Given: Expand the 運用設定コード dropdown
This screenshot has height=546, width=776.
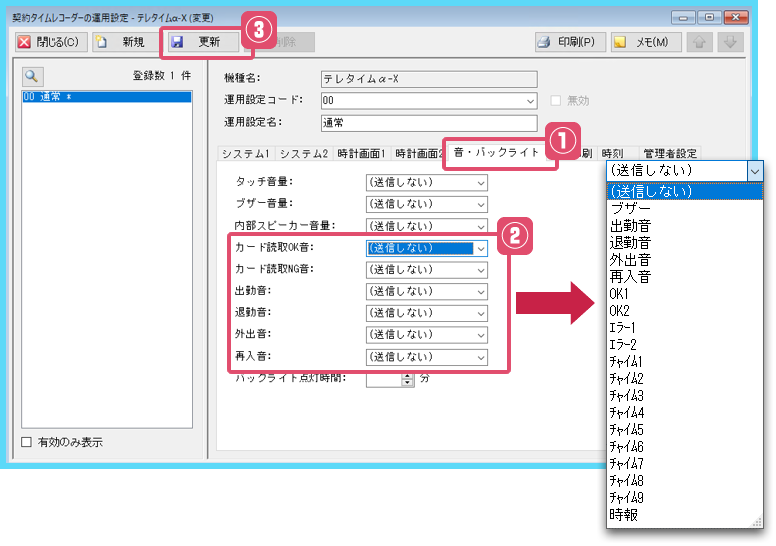Looking at the screenshot, I should tap(529, 101).
